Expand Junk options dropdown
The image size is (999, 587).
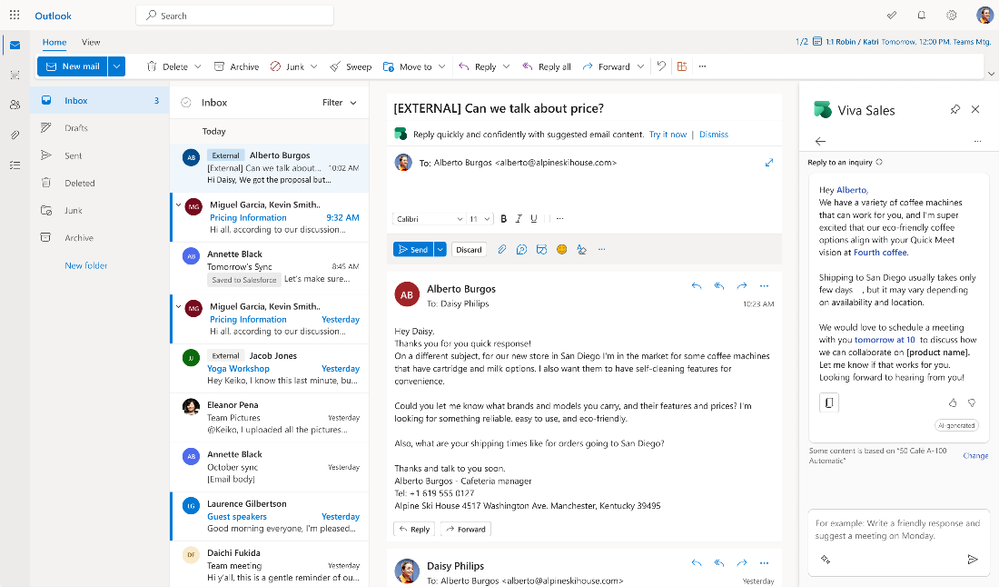tap(314, 66)
